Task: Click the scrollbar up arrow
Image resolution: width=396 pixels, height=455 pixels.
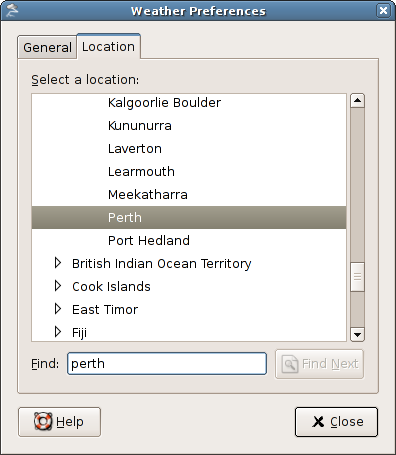Action: pyautogui.click(x=357, y=101)
